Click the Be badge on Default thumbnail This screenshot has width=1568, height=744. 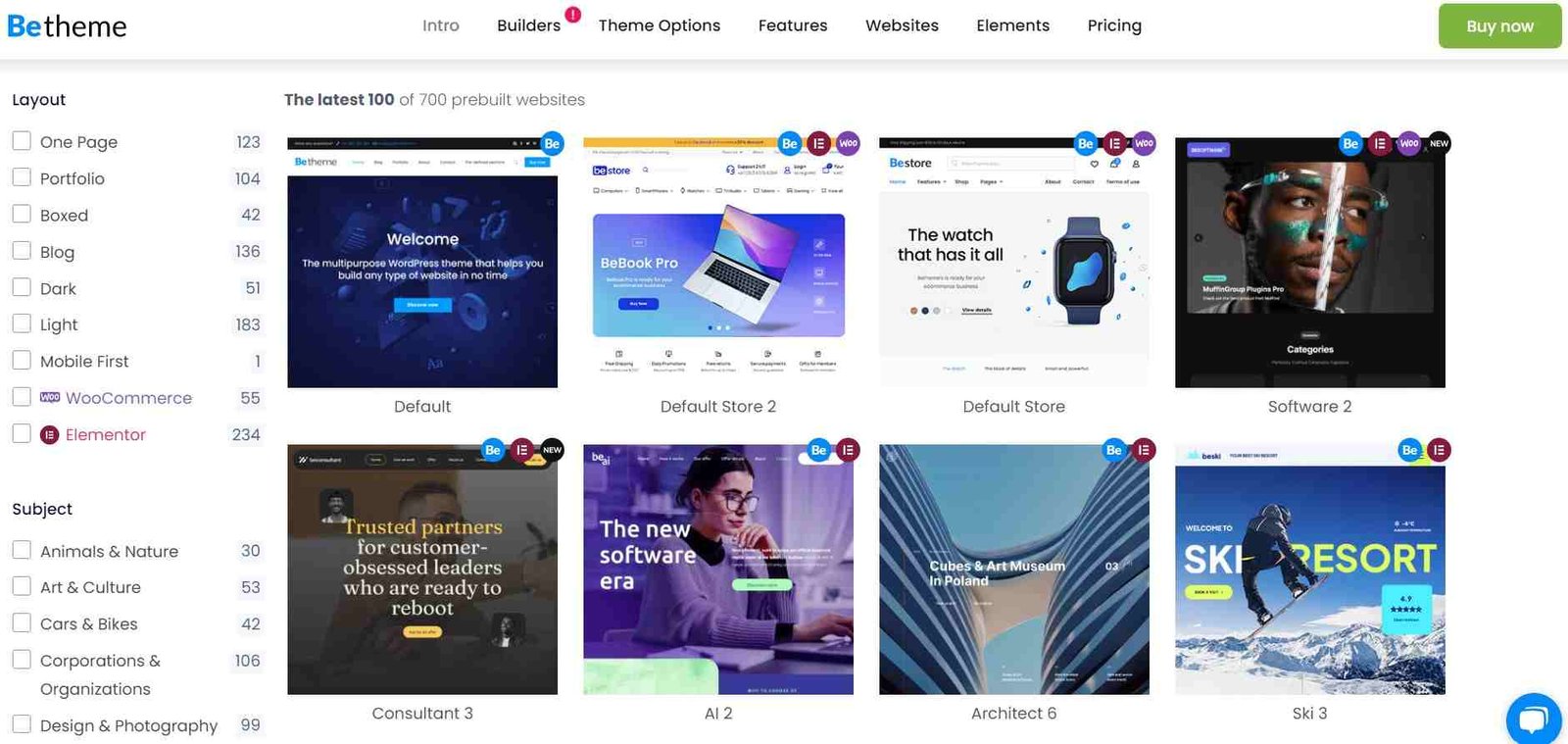pos(553,143)
